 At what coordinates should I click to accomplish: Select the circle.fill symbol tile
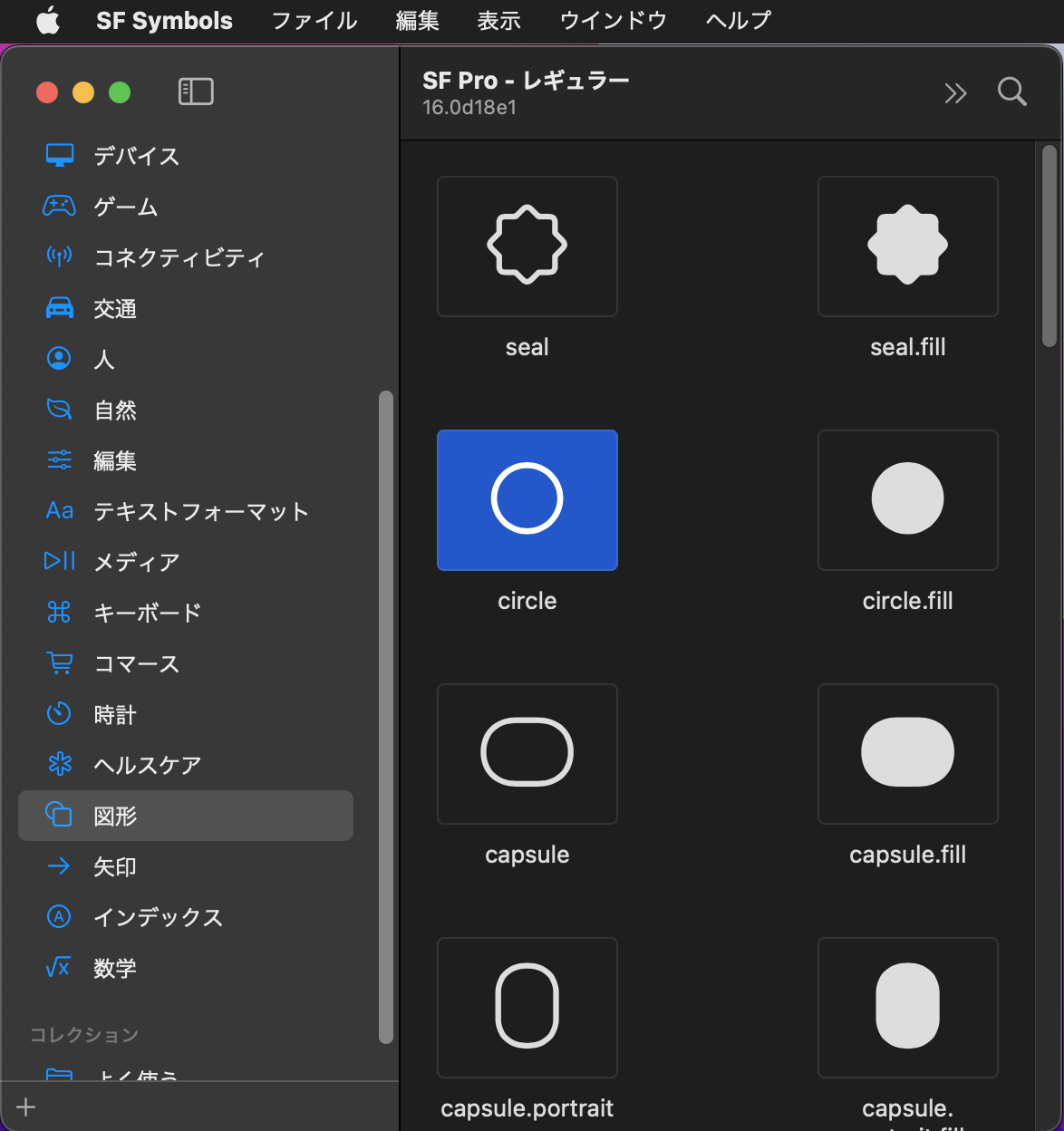pyautogui.click(x=907, y=500)
